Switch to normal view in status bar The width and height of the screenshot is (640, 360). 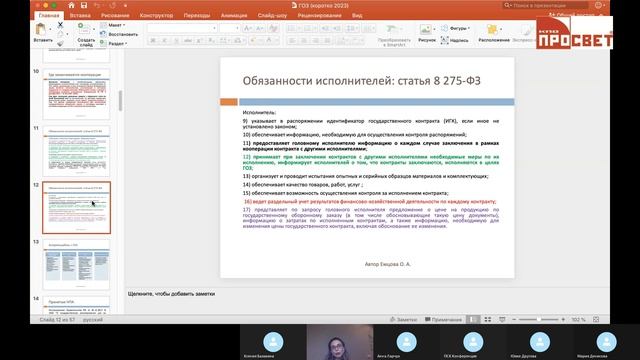coord(473,320)
